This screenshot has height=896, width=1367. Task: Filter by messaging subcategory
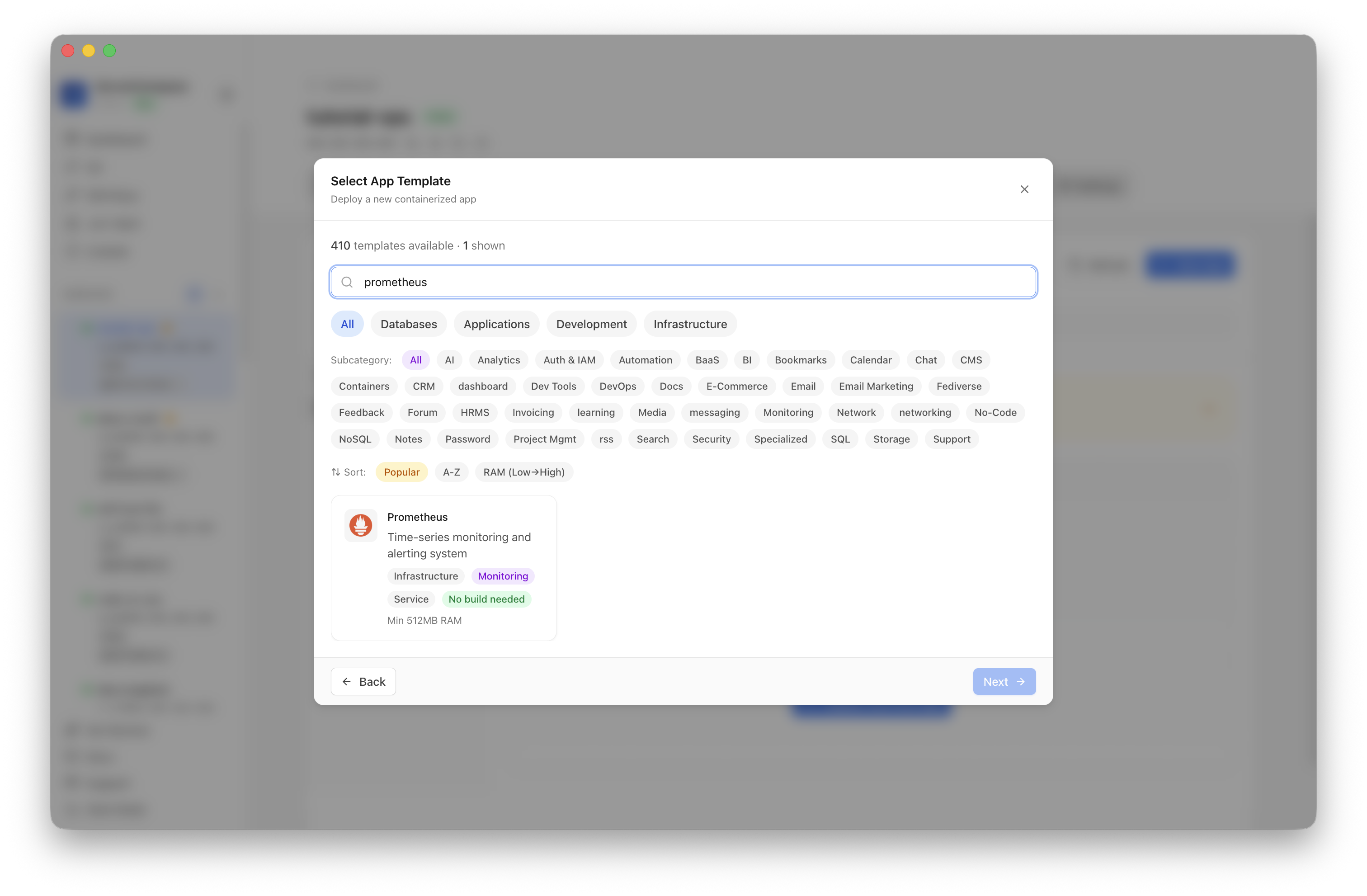[715, 412]
